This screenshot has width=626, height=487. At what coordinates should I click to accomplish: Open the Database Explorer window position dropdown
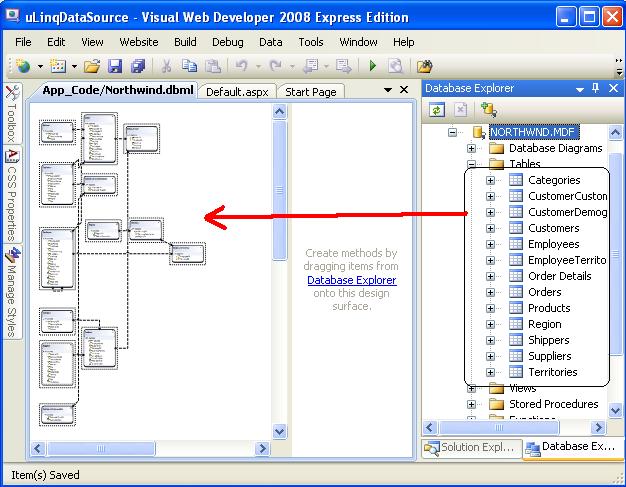click(x=580, y=89)
